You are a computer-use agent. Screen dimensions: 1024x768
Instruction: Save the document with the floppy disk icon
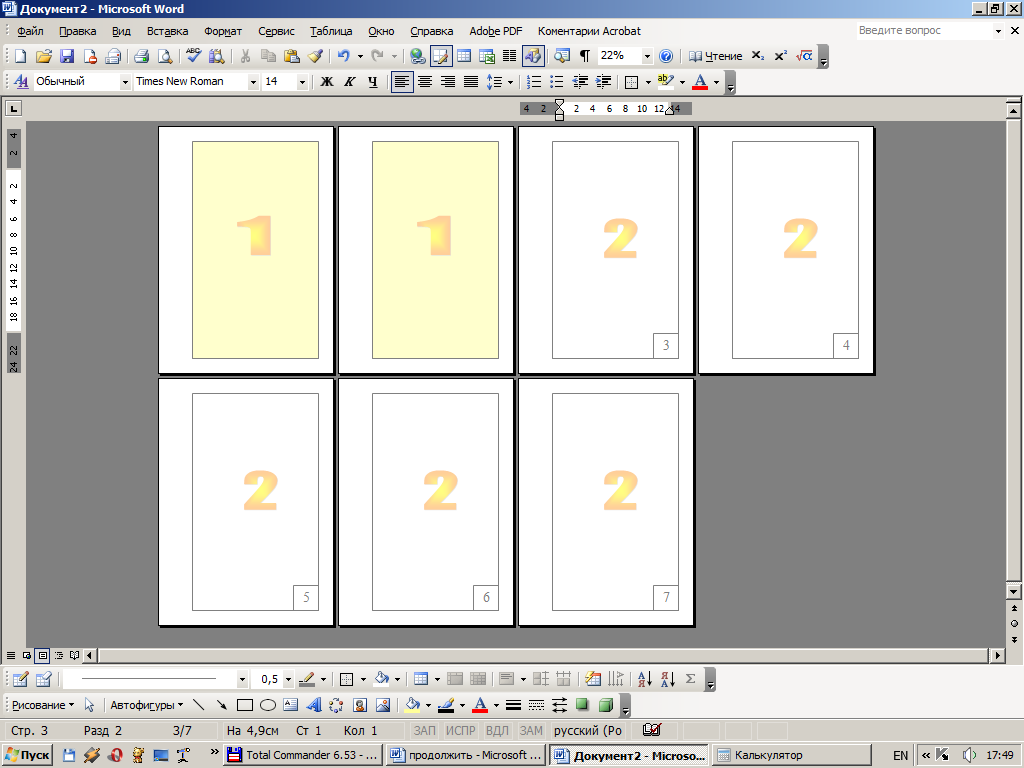pyautogui.click(x=67, y=56)
